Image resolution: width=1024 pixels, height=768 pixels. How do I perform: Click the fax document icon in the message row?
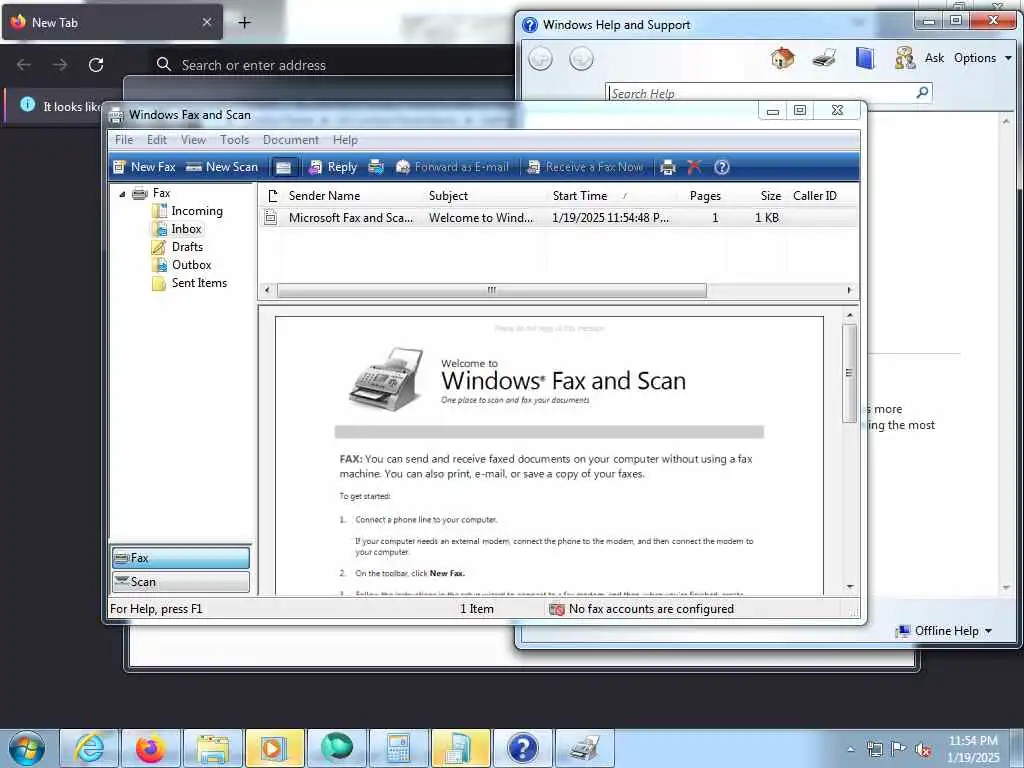pyautogui.click(x=270, y=218)
